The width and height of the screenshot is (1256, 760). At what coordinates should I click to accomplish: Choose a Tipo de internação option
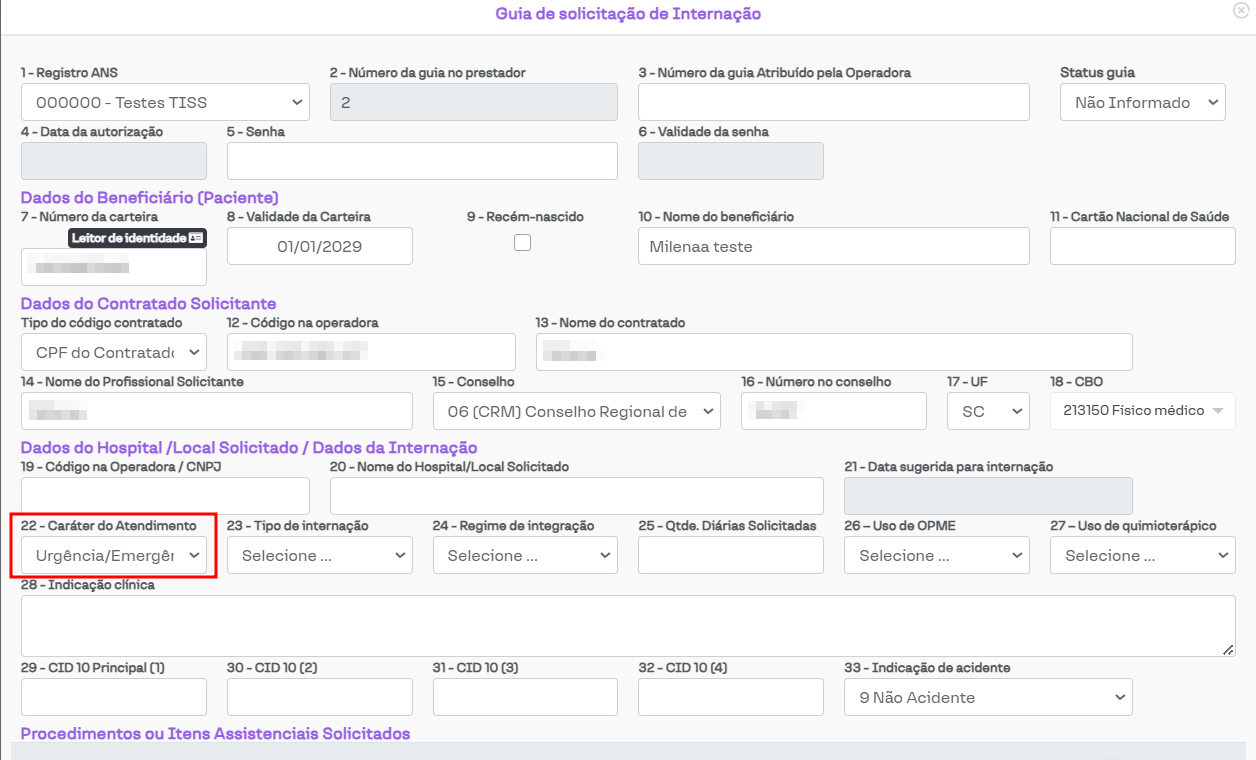(x=319, y=555)
